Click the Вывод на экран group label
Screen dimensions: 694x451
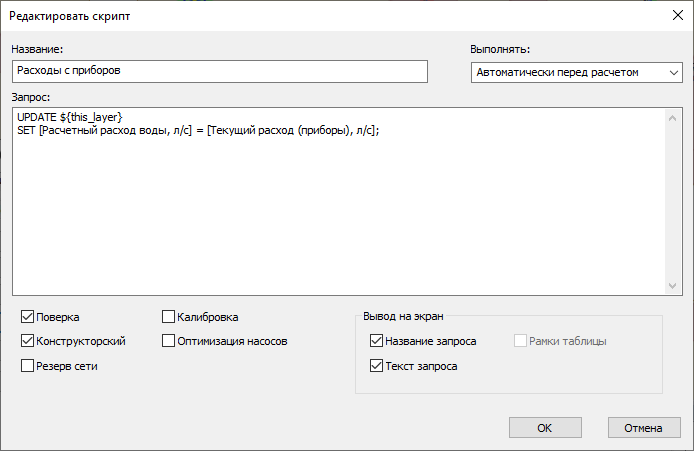pyautogui.click(x=402, y=317)
